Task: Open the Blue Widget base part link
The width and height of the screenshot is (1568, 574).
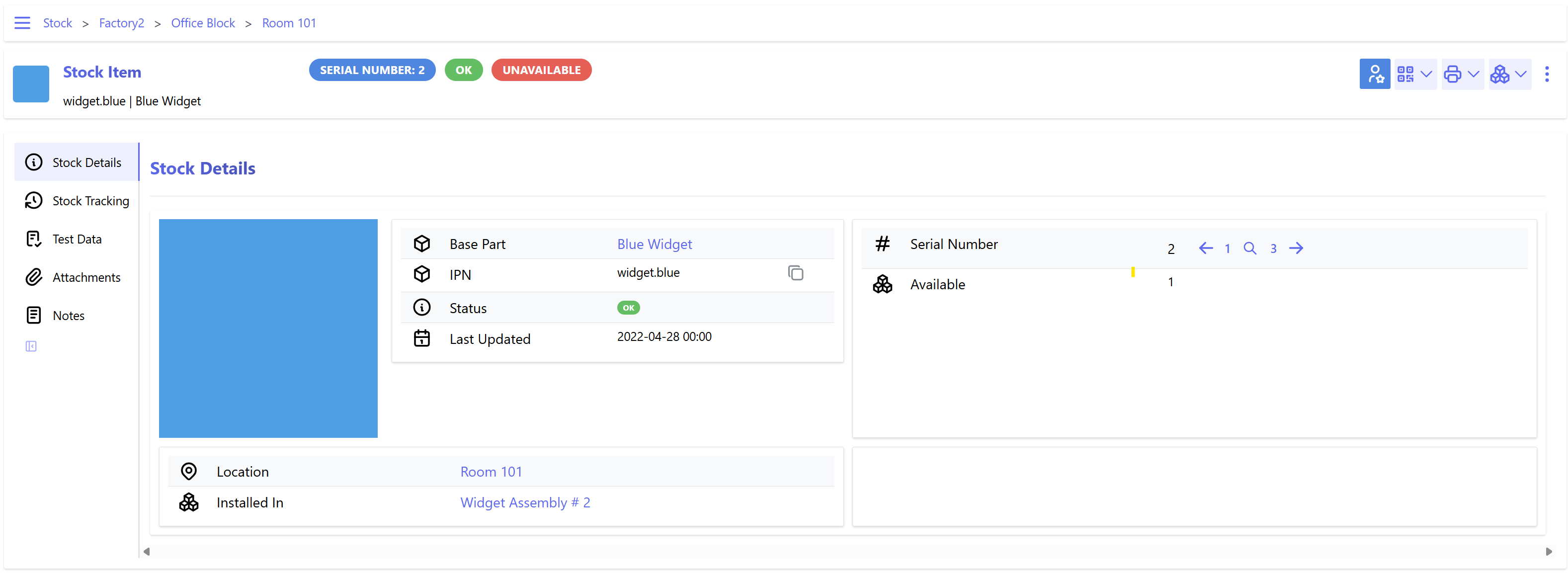Action: point(655,244)
